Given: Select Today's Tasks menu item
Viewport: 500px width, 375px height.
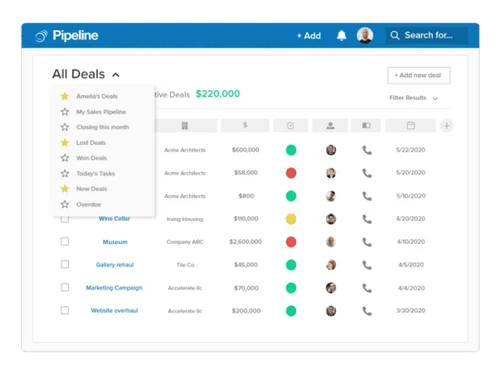Looking at the screenshot, I should (96, 173).
